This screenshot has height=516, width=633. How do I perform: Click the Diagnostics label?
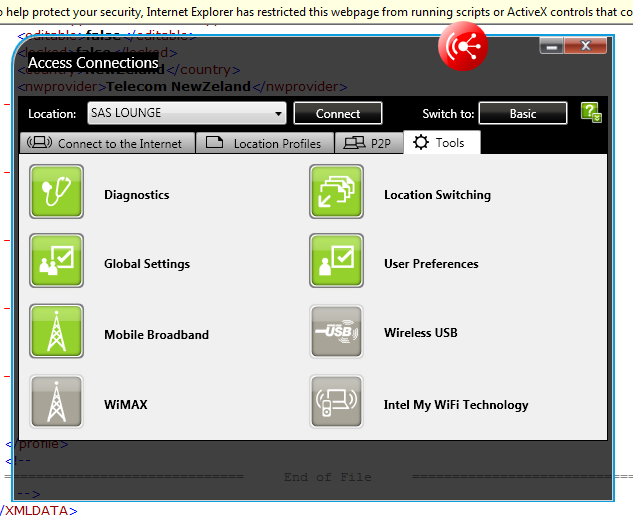pyautogui.click(x=136, y=195)
